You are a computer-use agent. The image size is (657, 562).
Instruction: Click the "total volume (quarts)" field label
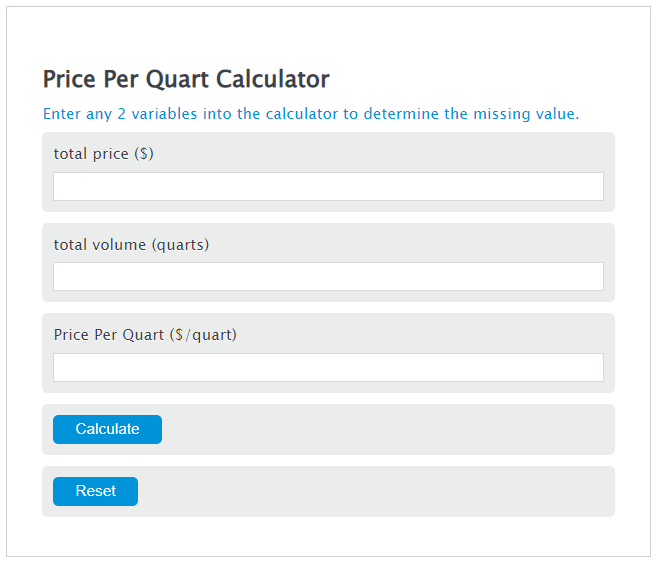[x=131, y=244]
